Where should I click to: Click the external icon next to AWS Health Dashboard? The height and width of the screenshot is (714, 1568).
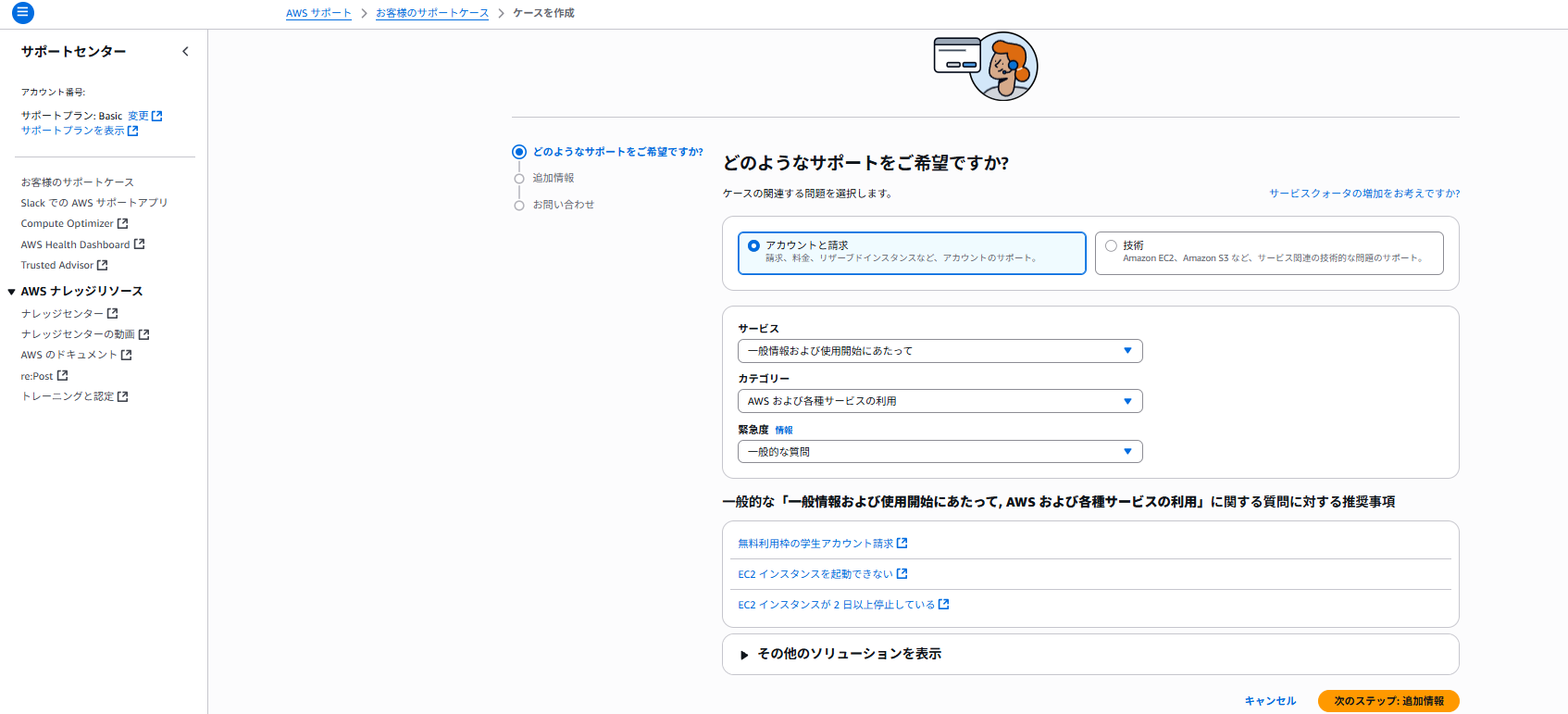(140, 244)
